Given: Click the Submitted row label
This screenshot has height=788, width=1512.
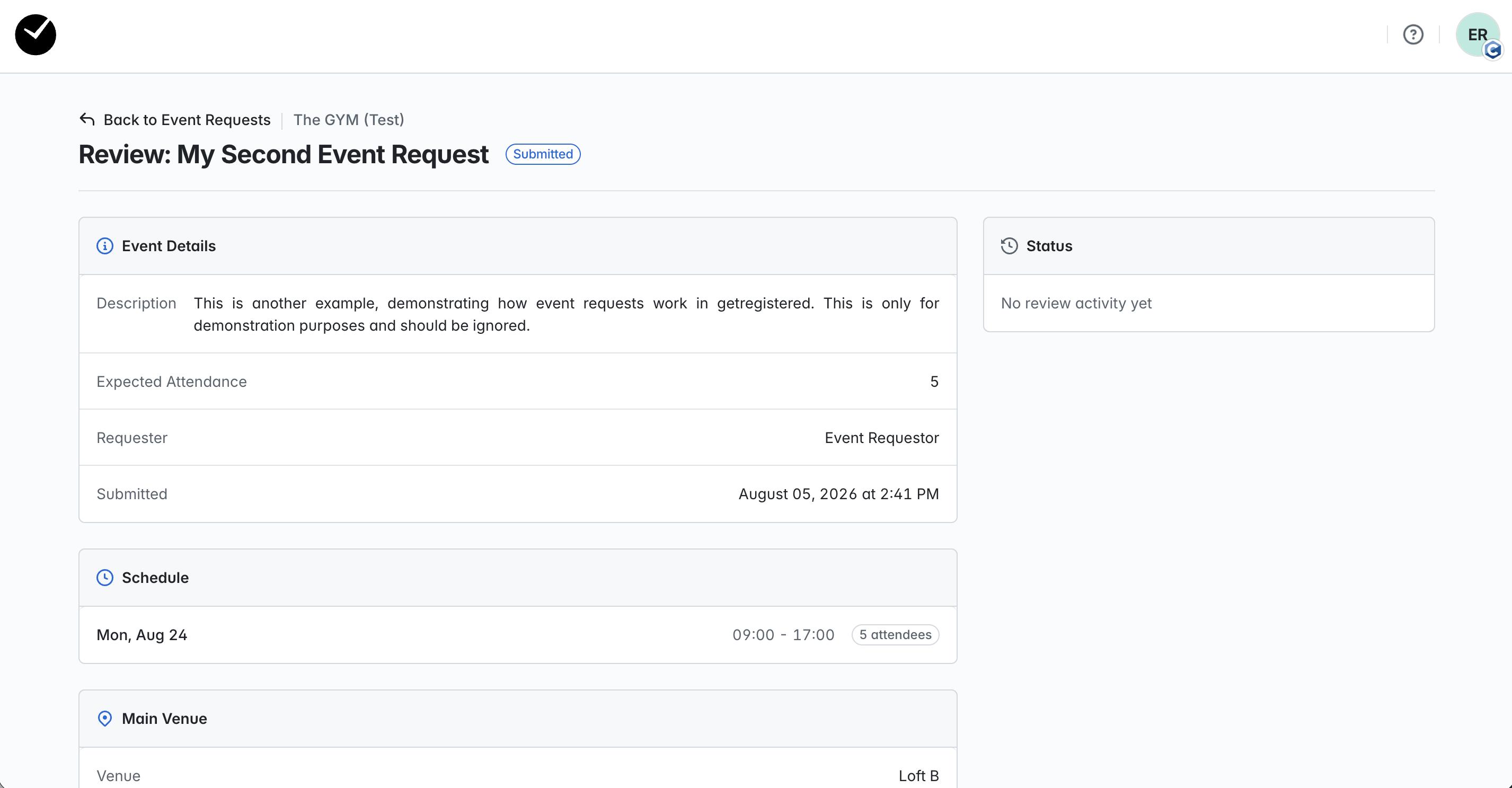Looking at the screenshot, I should point(132,494).
